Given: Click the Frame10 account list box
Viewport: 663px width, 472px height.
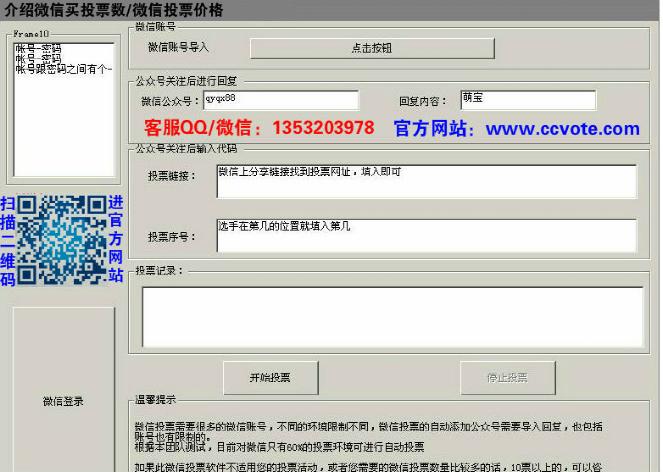Looking at the screenshot, I should pyautogui.click(x=64, y=109).
